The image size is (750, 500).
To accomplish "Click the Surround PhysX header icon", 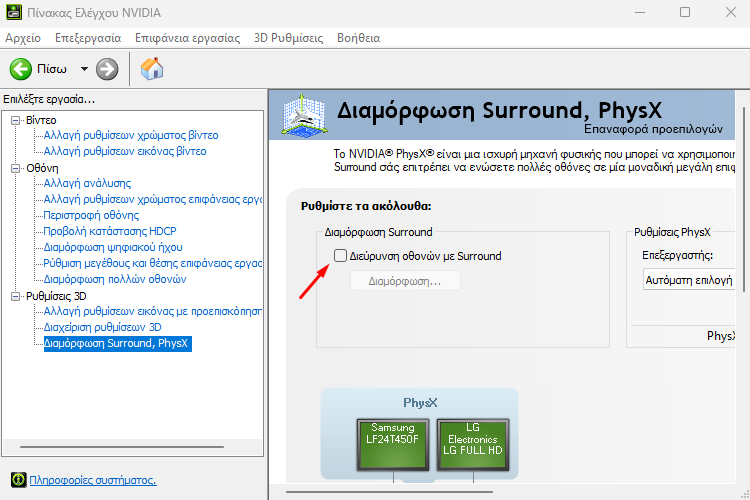I will (304, 115).
